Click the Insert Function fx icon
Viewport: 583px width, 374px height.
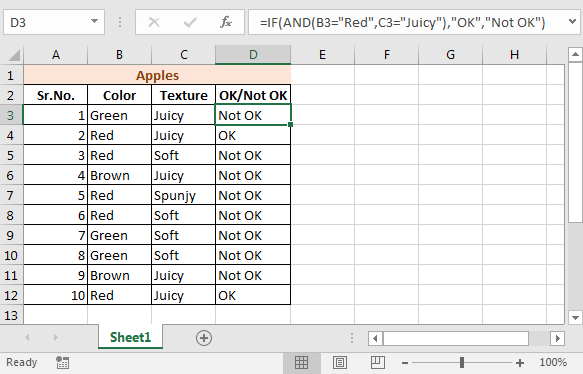point(226,22)
